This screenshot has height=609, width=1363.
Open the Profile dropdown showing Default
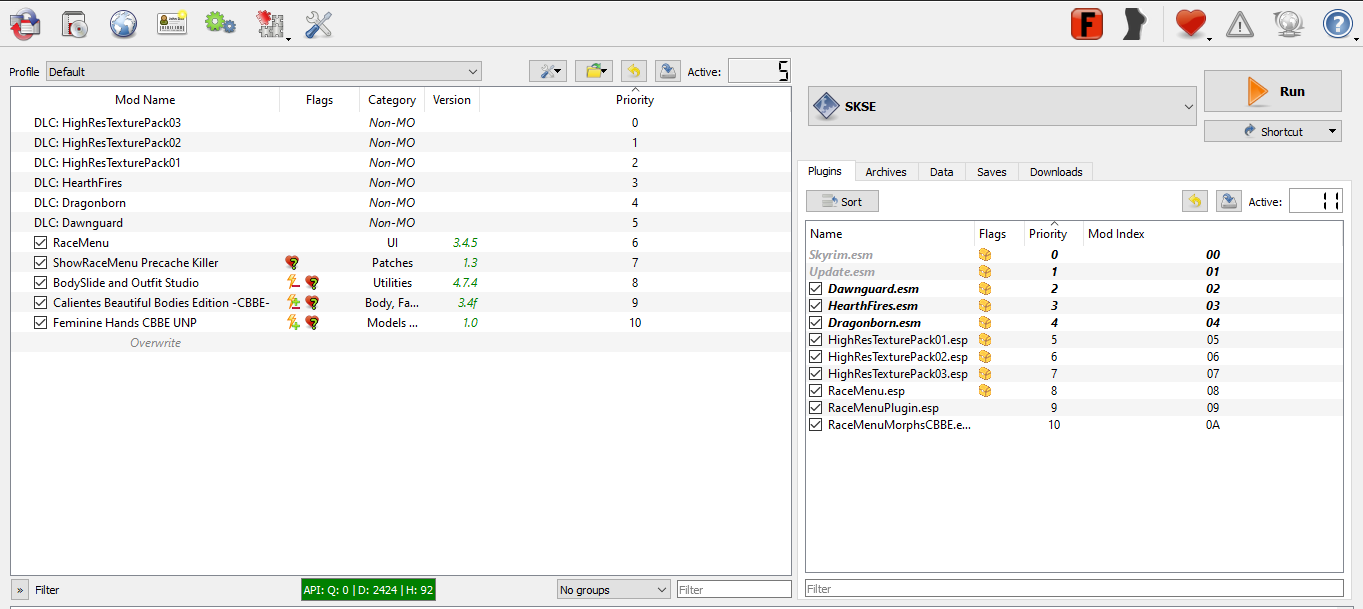tap(264, 72)
